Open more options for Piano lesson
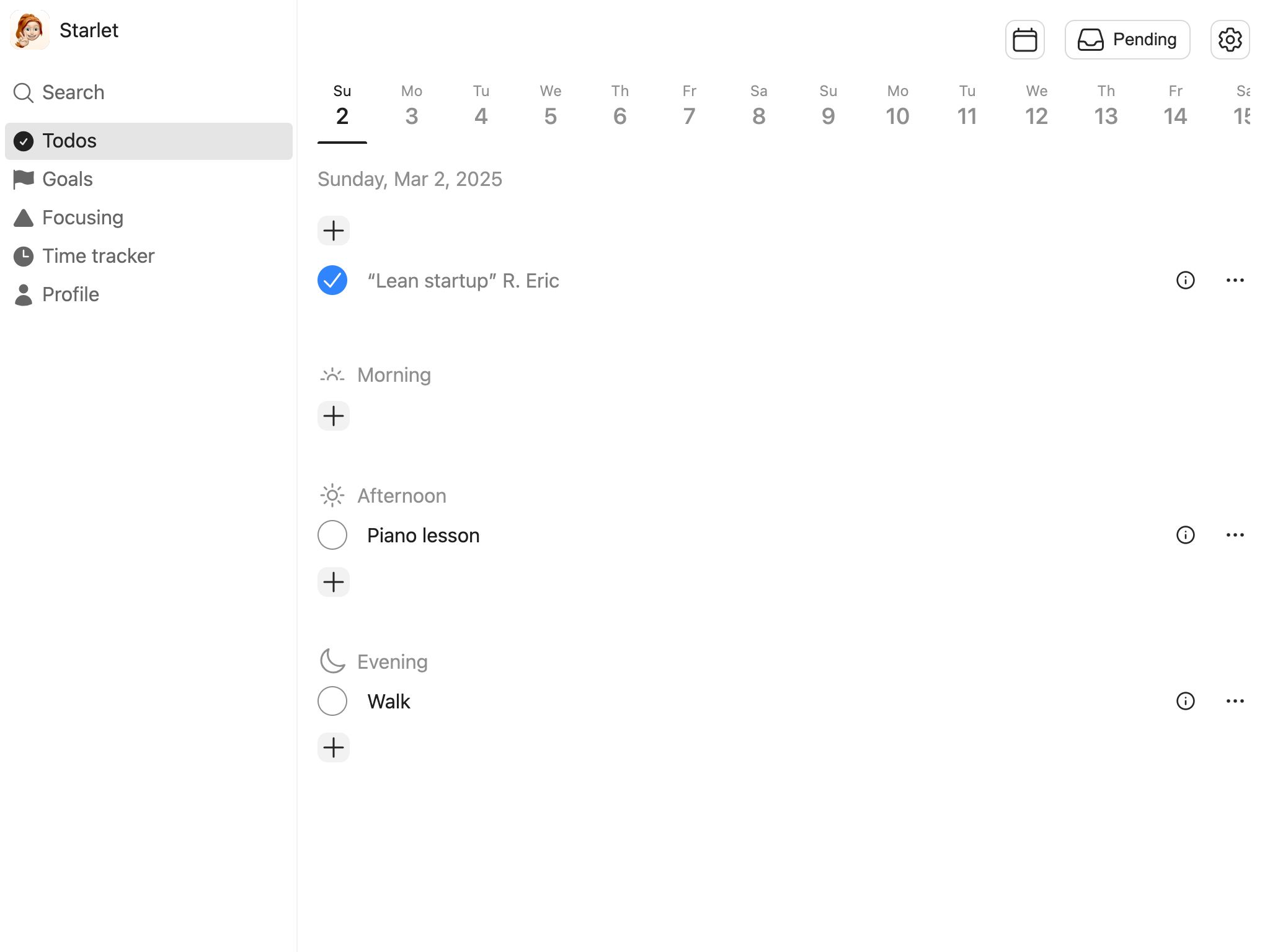This screenshot has height=952, width=1270. pyautogui.click(x=1235, y=535)
